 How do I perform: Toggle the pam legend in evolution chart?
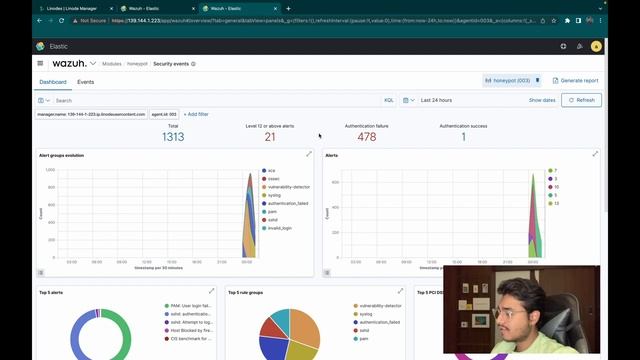tap(269, 211)
